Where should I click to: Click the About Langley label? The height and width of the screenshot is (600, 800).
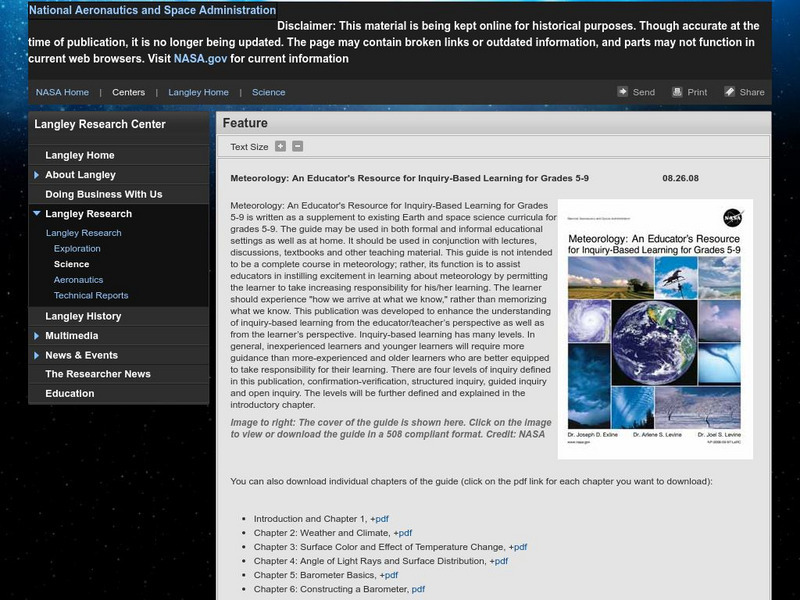(81, 175)
